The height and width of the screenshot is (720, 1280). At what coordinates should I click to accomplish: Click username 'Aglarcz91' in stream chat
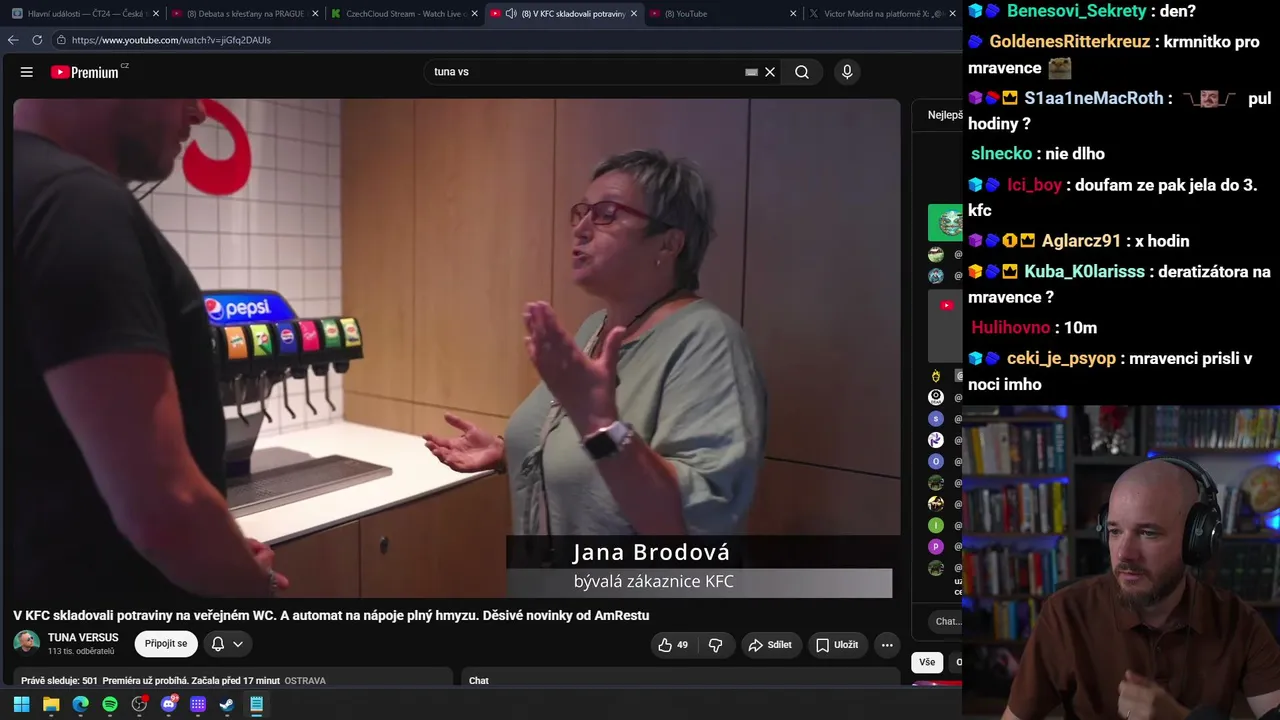(1081, 241)
